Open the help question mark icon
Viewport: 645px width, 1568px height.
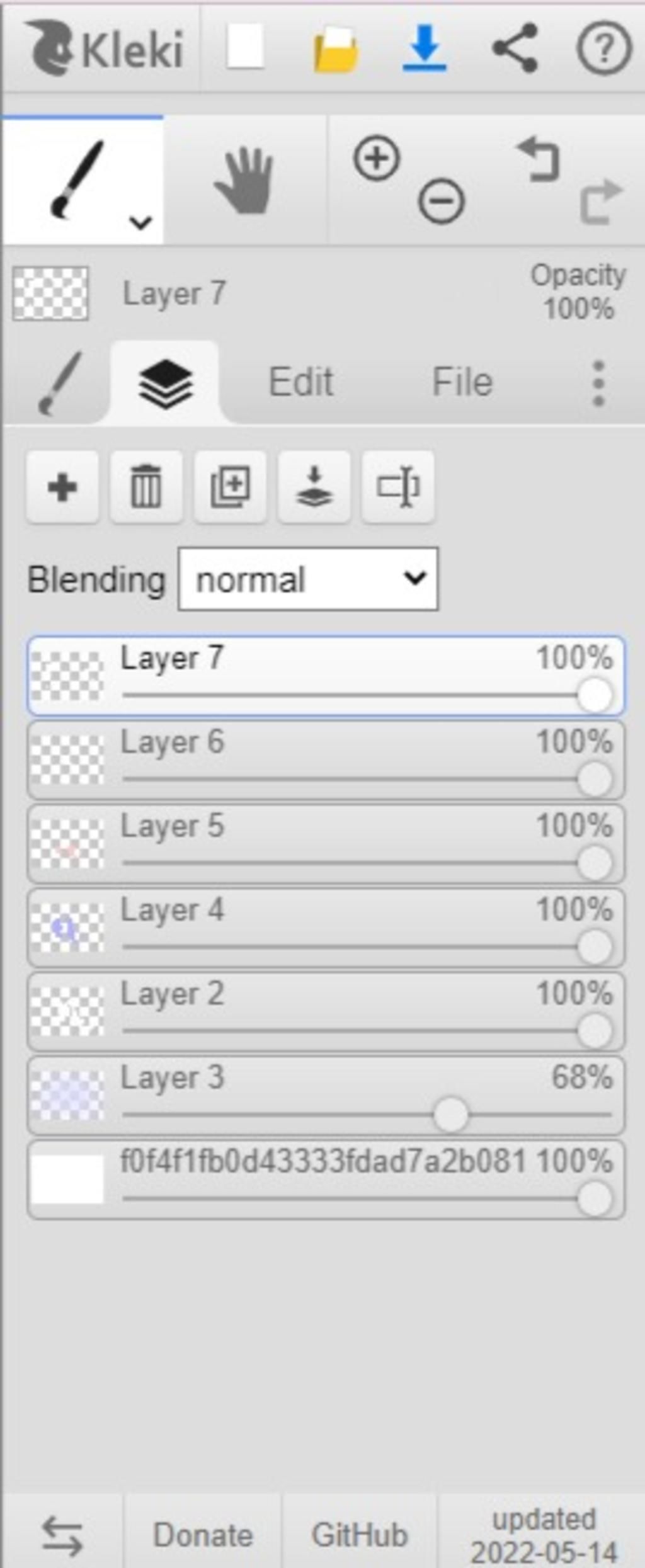coord(603,48)
